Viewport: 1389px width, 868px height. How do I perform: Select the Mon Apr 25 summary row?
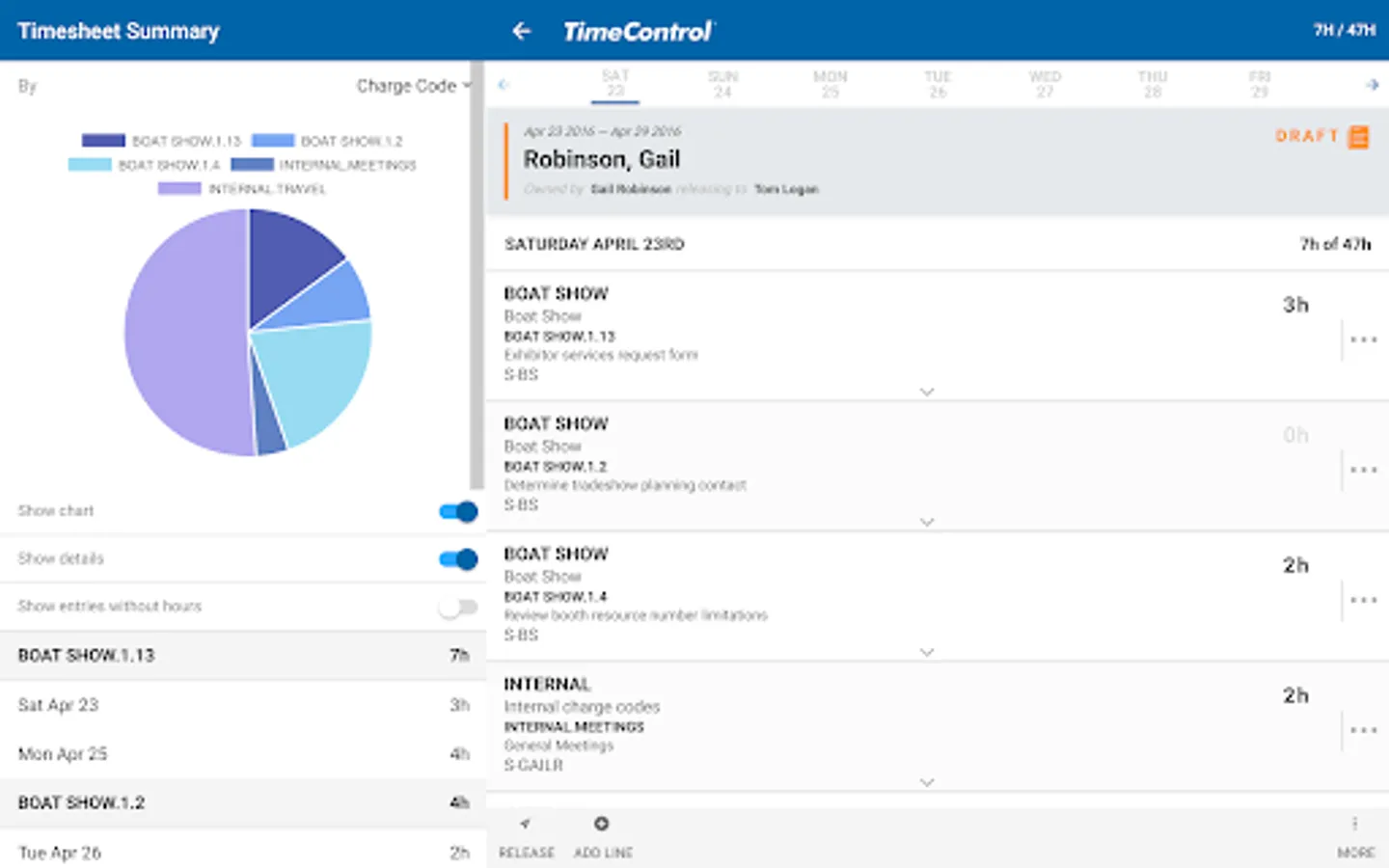coord(243,754)
